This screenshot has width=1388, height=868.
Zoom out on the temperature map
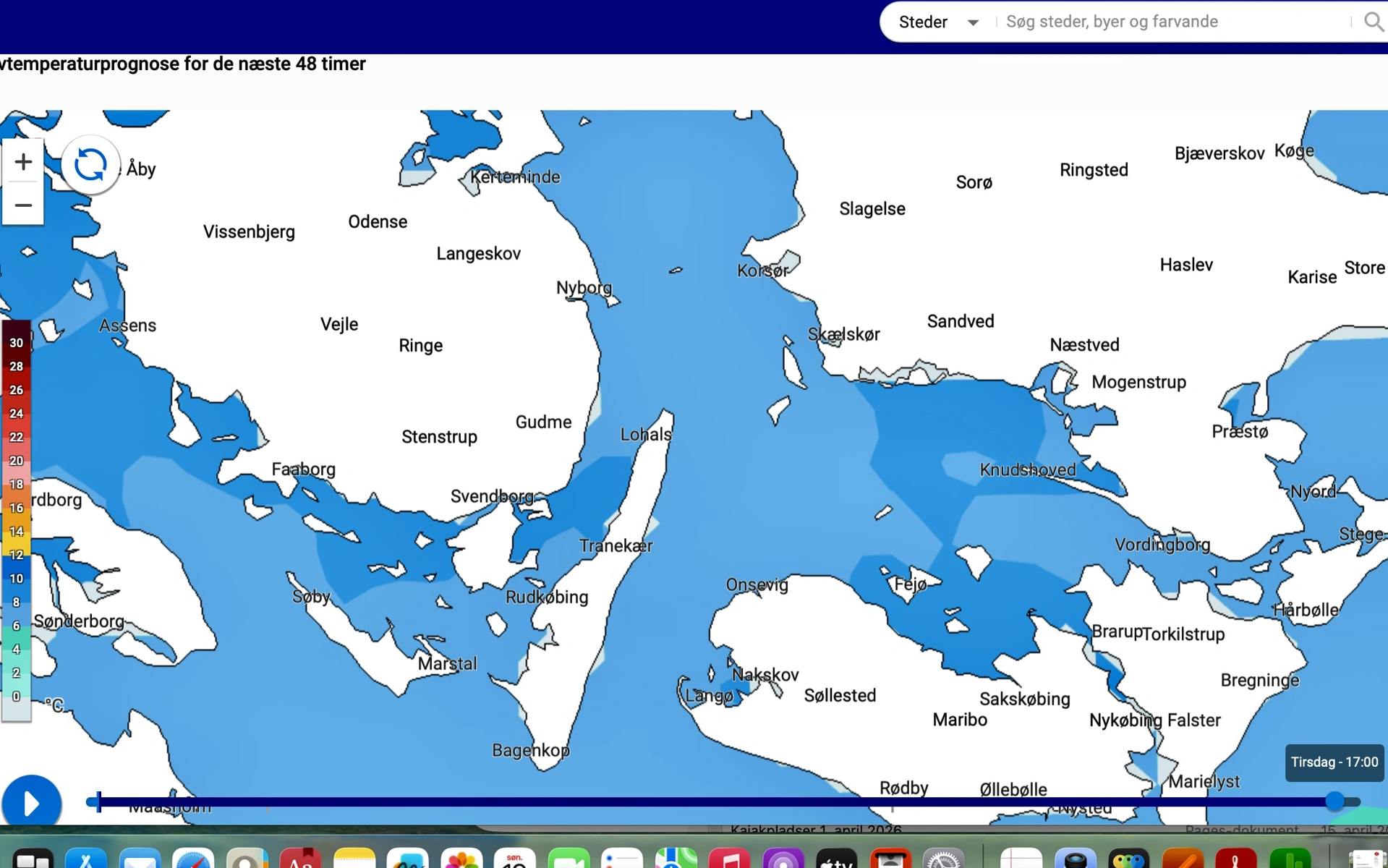pyautogui.click(x=23, y=205)
